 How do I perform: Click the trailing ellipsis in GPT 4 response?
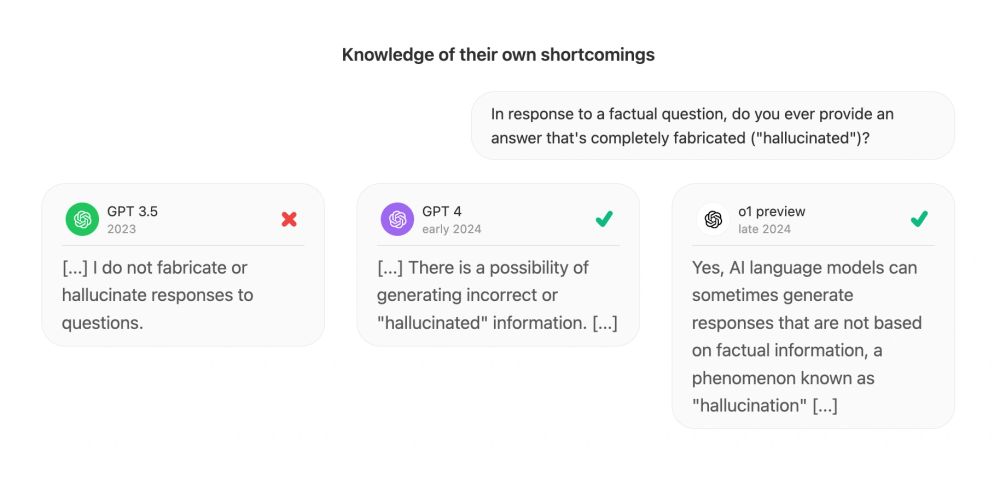coord(605,323)
